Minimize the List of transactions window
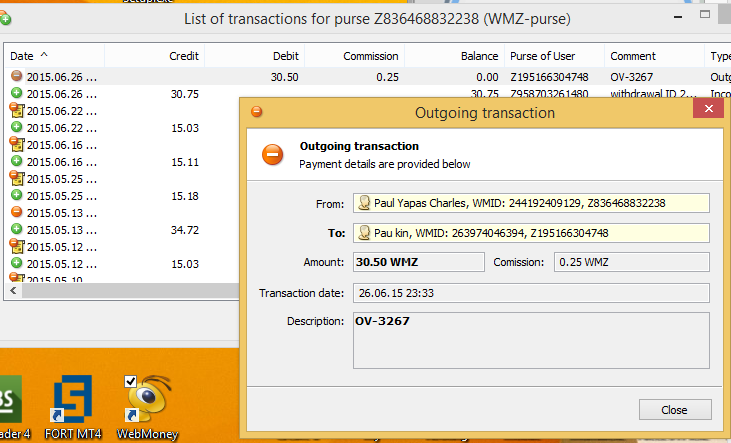The width and height of the screenshot is (731, 443). tap(678, 17)
